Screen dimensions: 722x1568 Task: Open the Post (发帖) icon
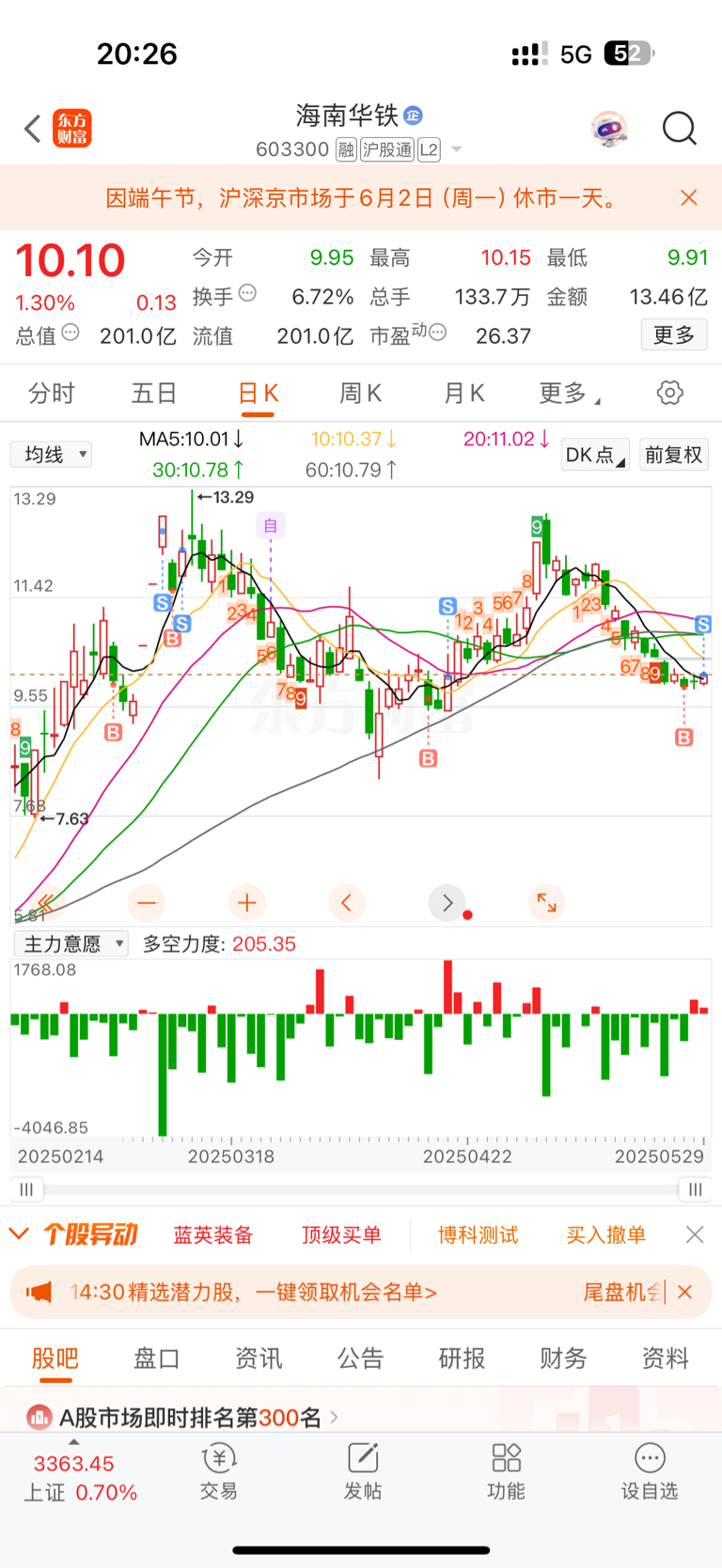pos(363,1471)
